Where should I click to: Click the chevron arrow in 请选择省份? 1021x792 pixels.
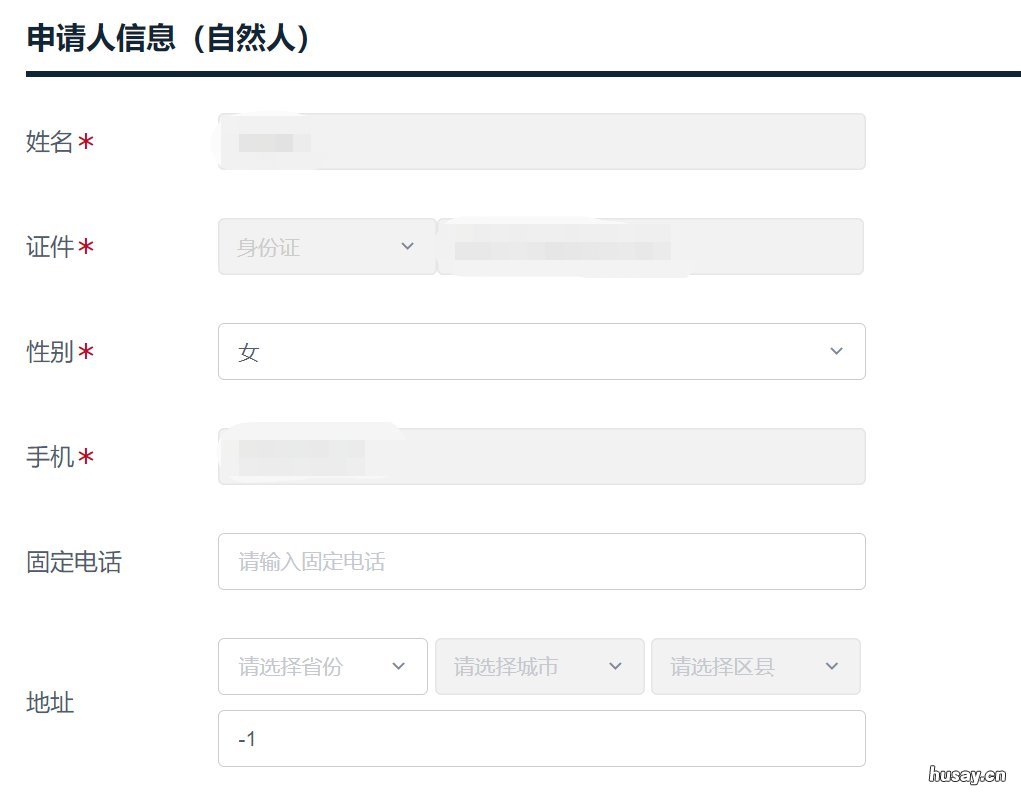398,667
